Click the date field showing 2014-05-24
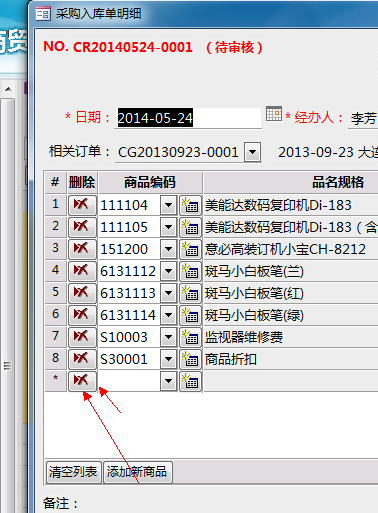 (188, 118)
